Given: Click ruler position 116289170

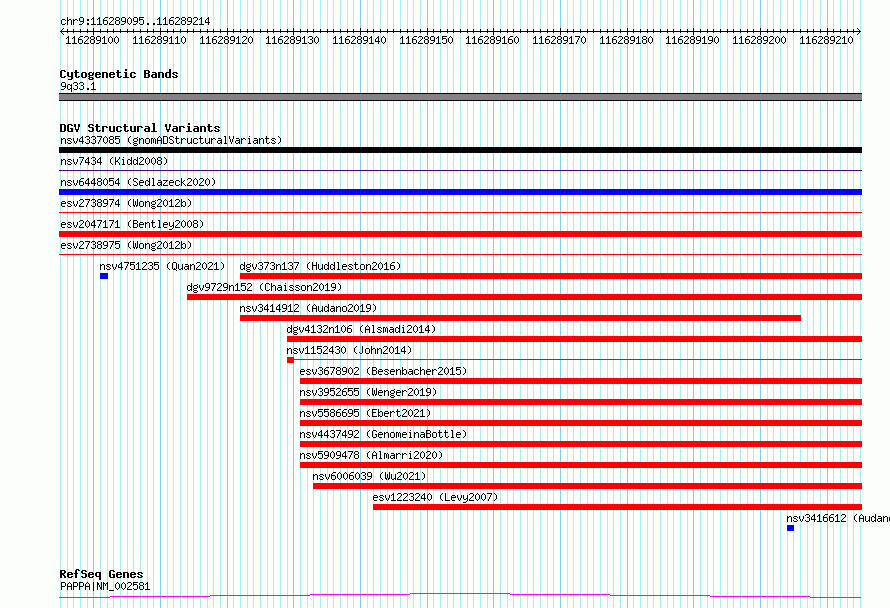Looking at the screenshot, I should [559, 40].
